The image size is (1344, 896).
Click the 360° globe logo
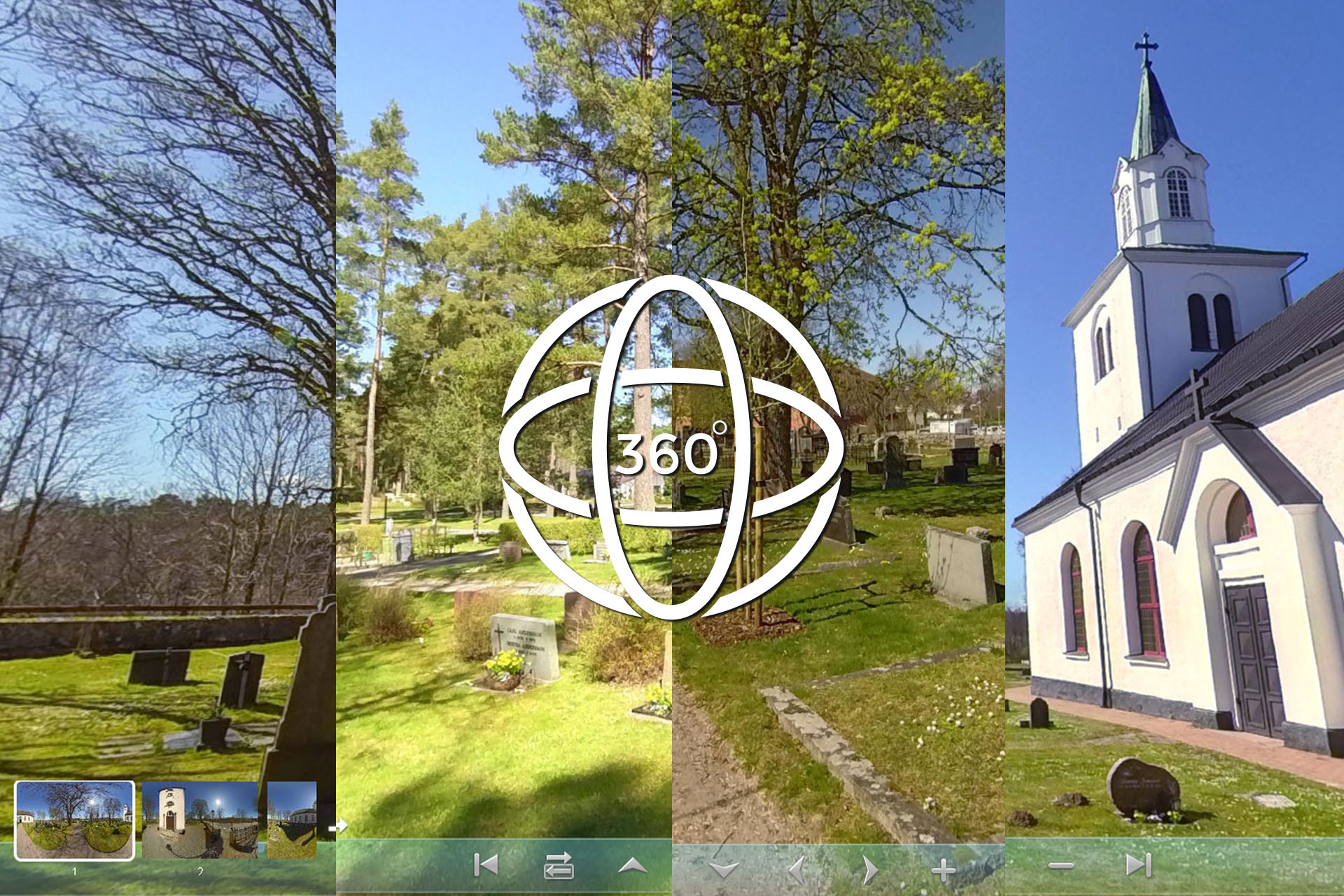click(x=671, y=448)
